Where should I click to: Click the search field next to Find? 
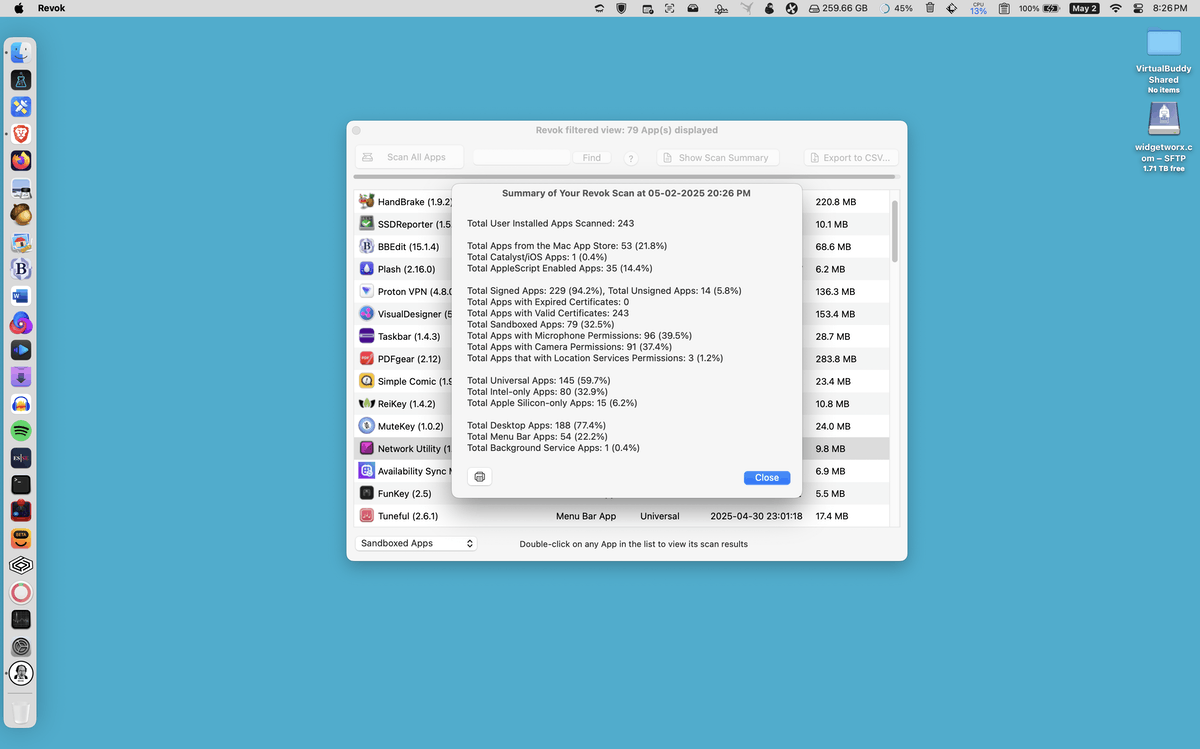522,157
